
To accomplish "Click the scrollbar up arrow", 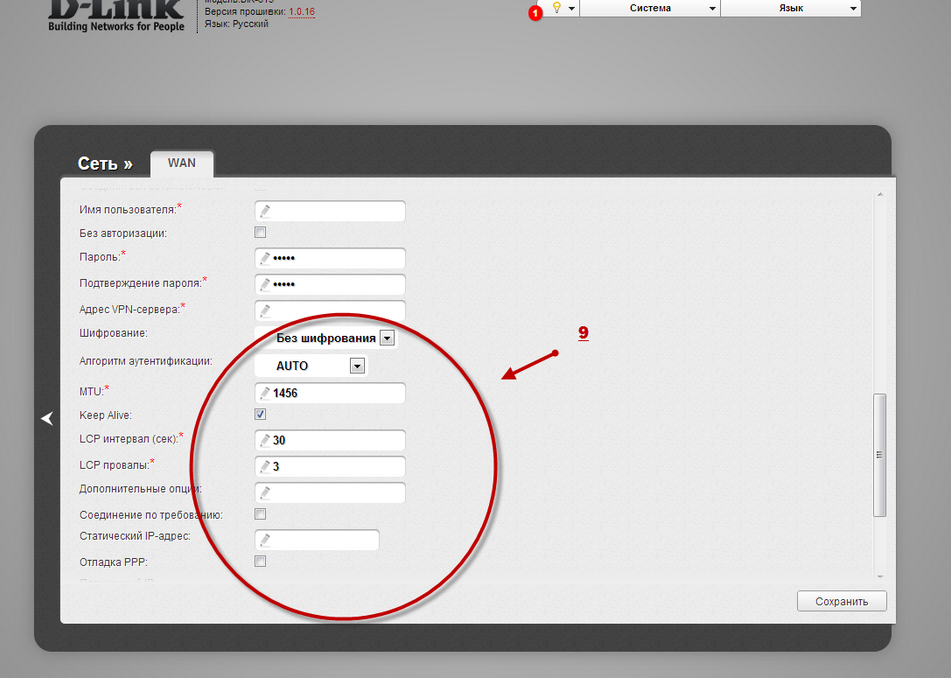I will tap(880, 195).
